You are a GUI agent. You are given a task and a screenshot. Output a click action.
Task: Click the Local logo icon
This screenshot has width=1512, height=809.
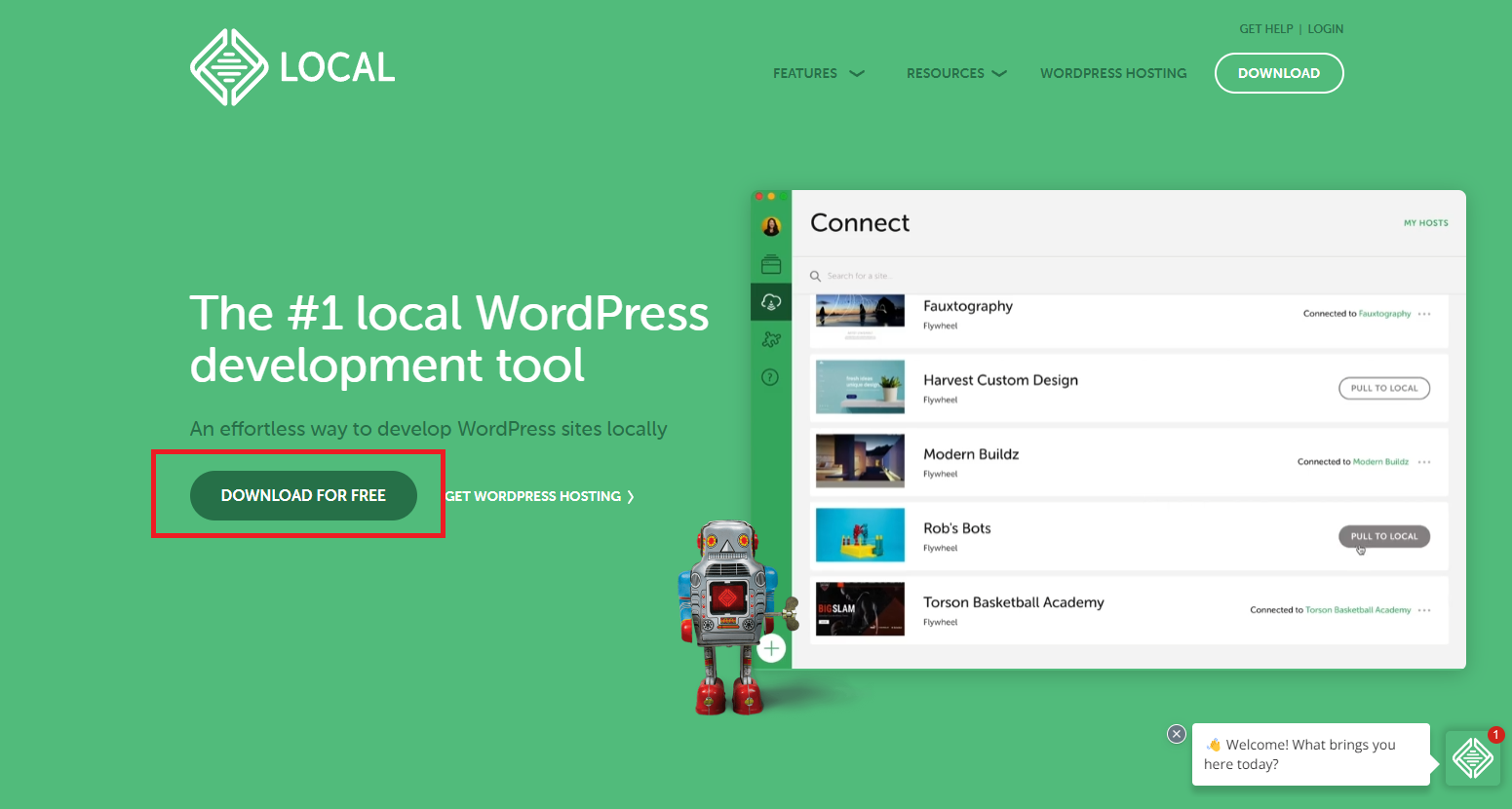(229, 67)
